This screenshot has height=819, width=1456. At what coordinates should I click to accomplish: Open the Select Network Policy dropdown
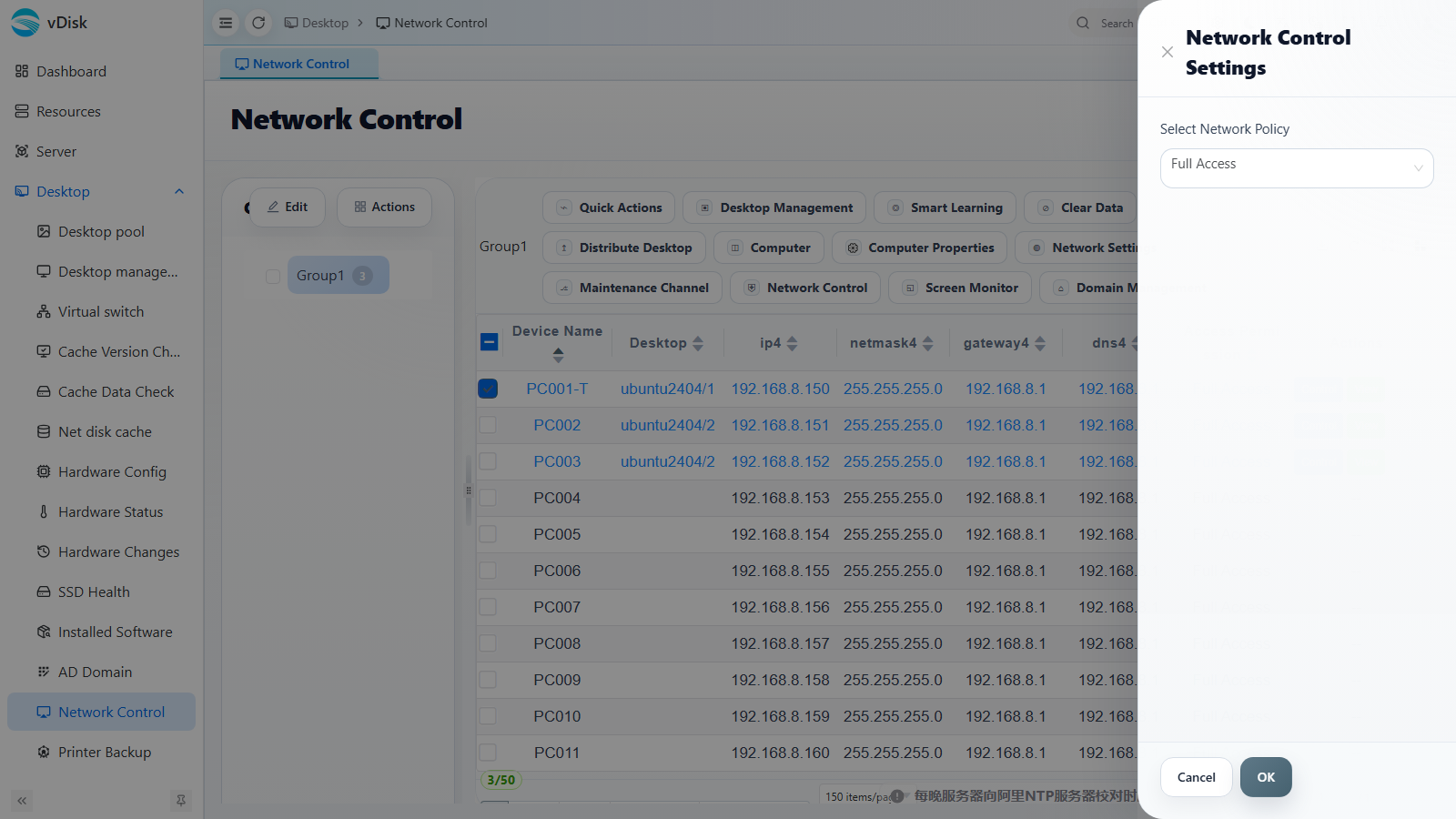(x=1297, y=168)
